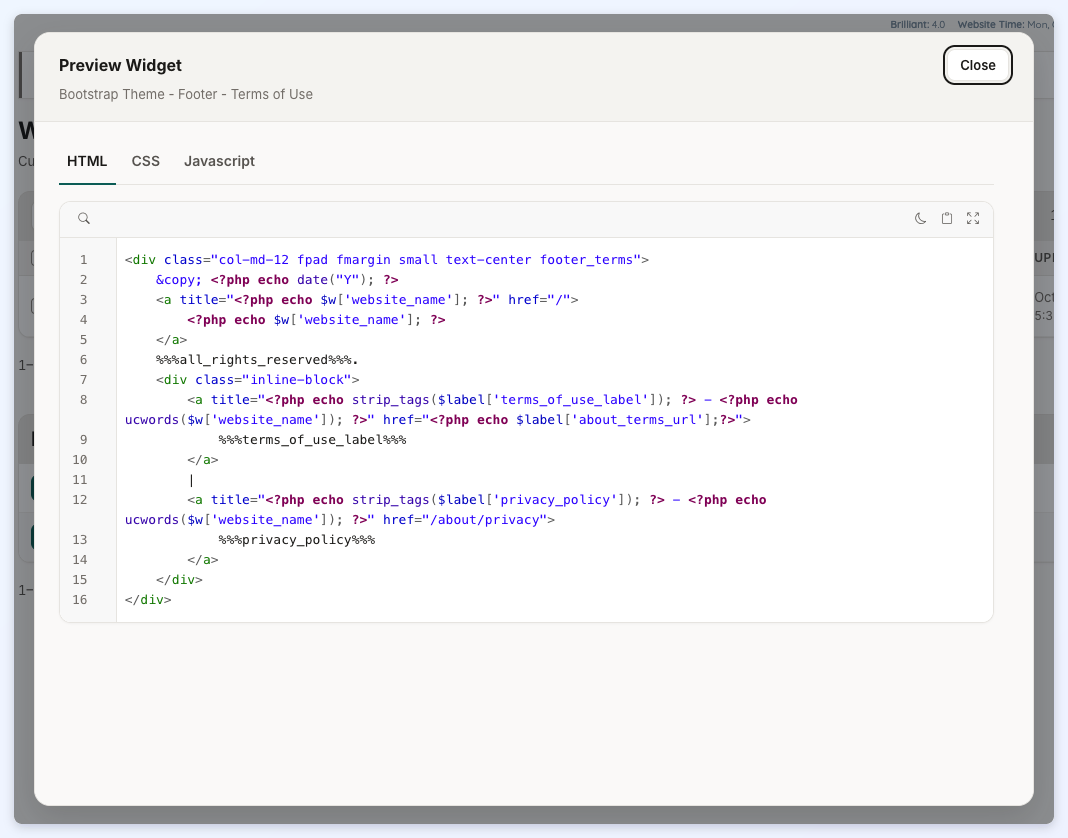Click the href="/about/privacy" attribute
The image size is (1068, 838).
tap(465, 520)
